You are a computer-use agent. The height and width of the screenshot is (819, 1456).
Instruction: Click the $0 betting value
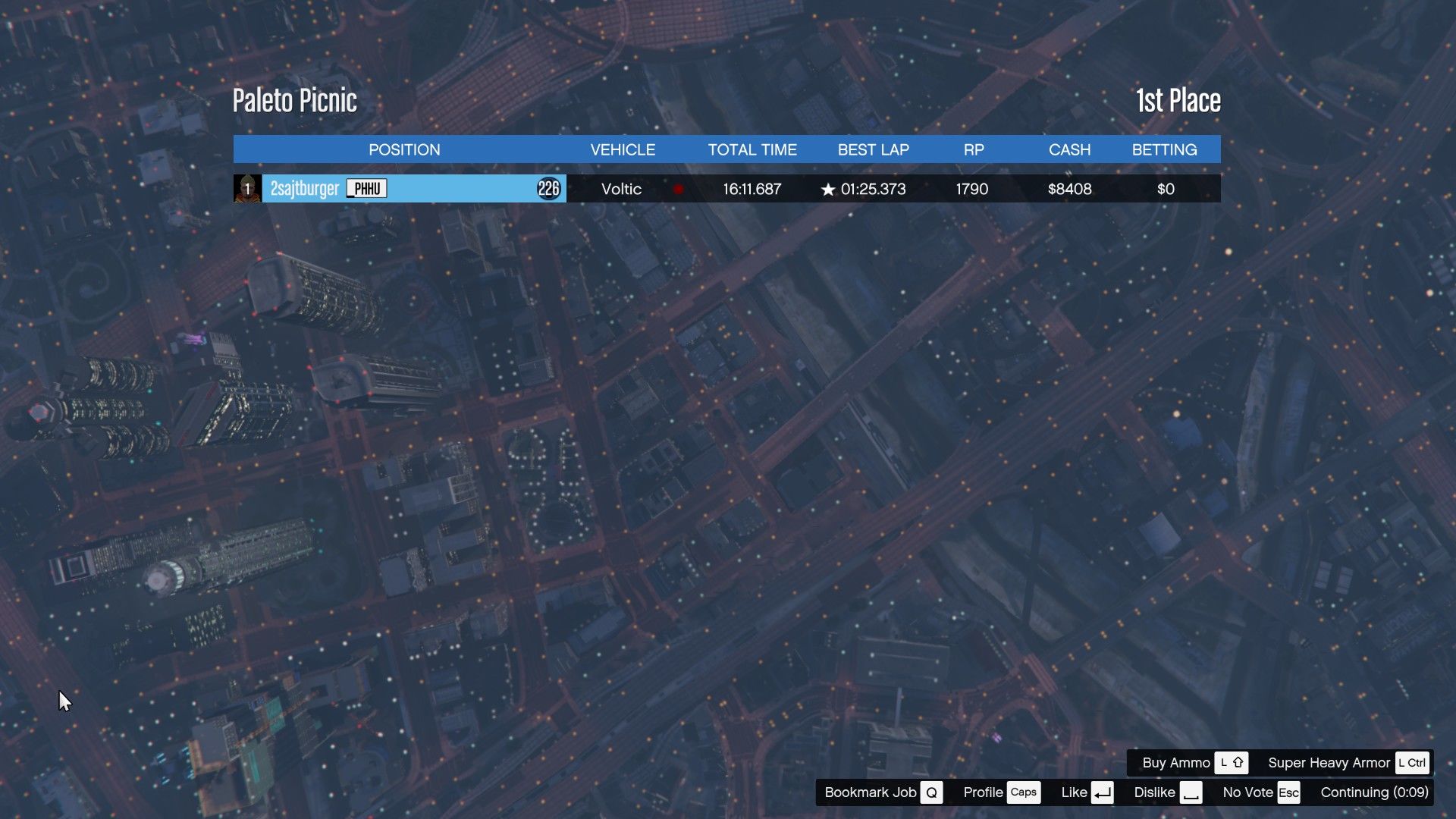pos(1166,189)
